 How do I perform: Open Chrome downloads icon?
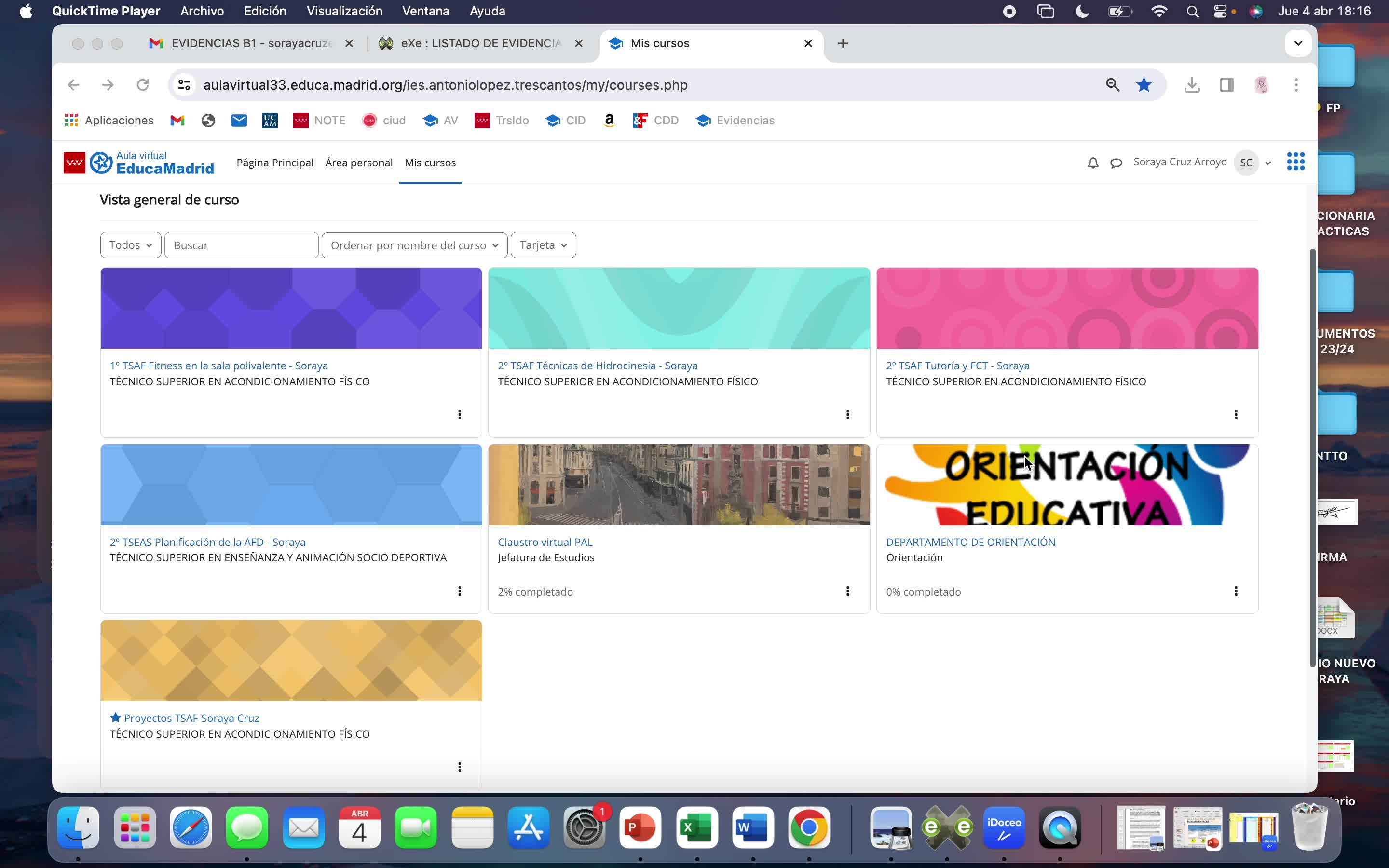click(x=1192, y=85)
